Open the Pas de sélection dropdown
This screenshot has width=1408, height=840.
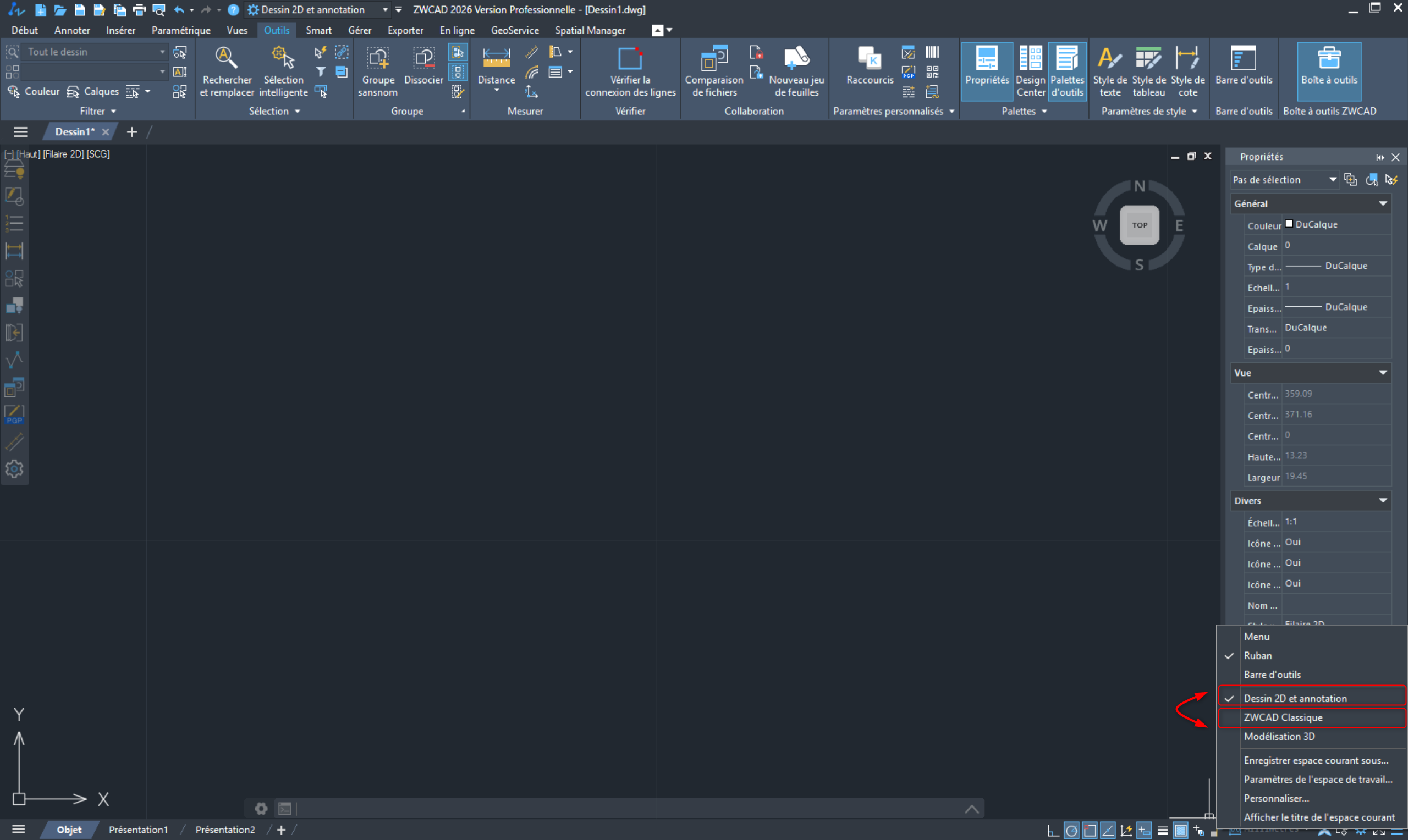pos(1333,179)
